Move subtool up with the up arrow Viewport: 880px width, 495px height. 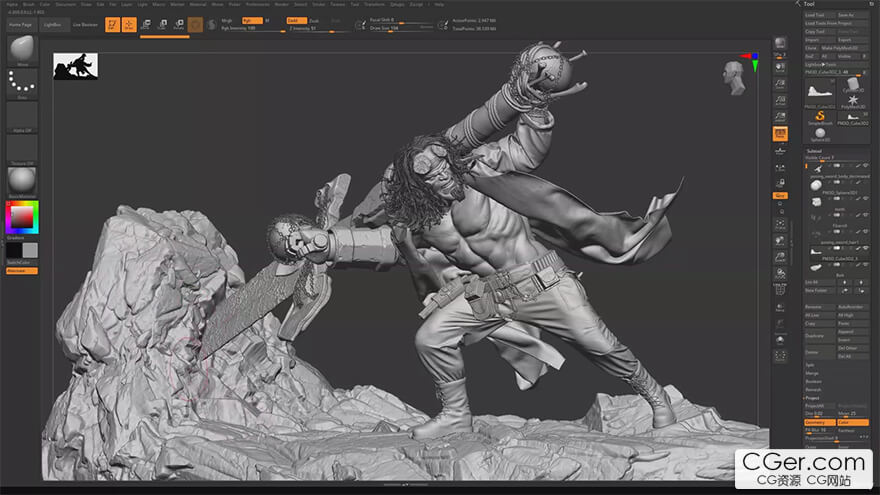pyautogui.click(x=845, y=282)
